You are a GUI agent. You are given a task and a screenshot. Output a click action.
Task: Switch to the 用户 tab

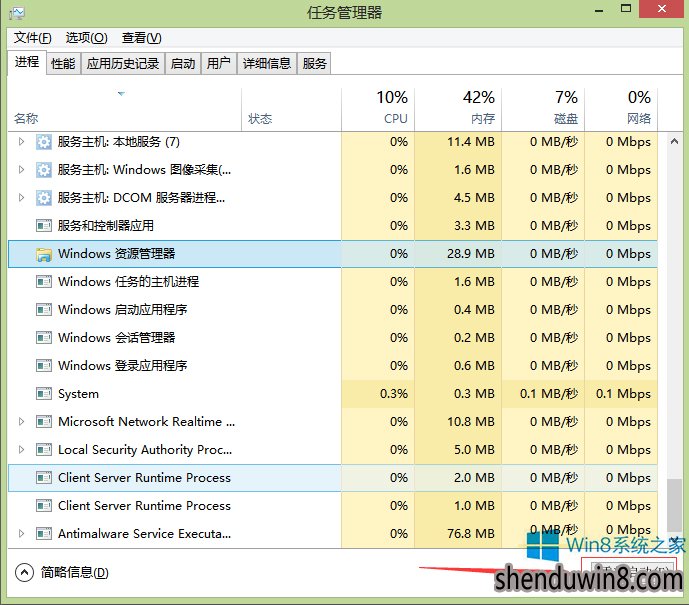tap(219, 64)
